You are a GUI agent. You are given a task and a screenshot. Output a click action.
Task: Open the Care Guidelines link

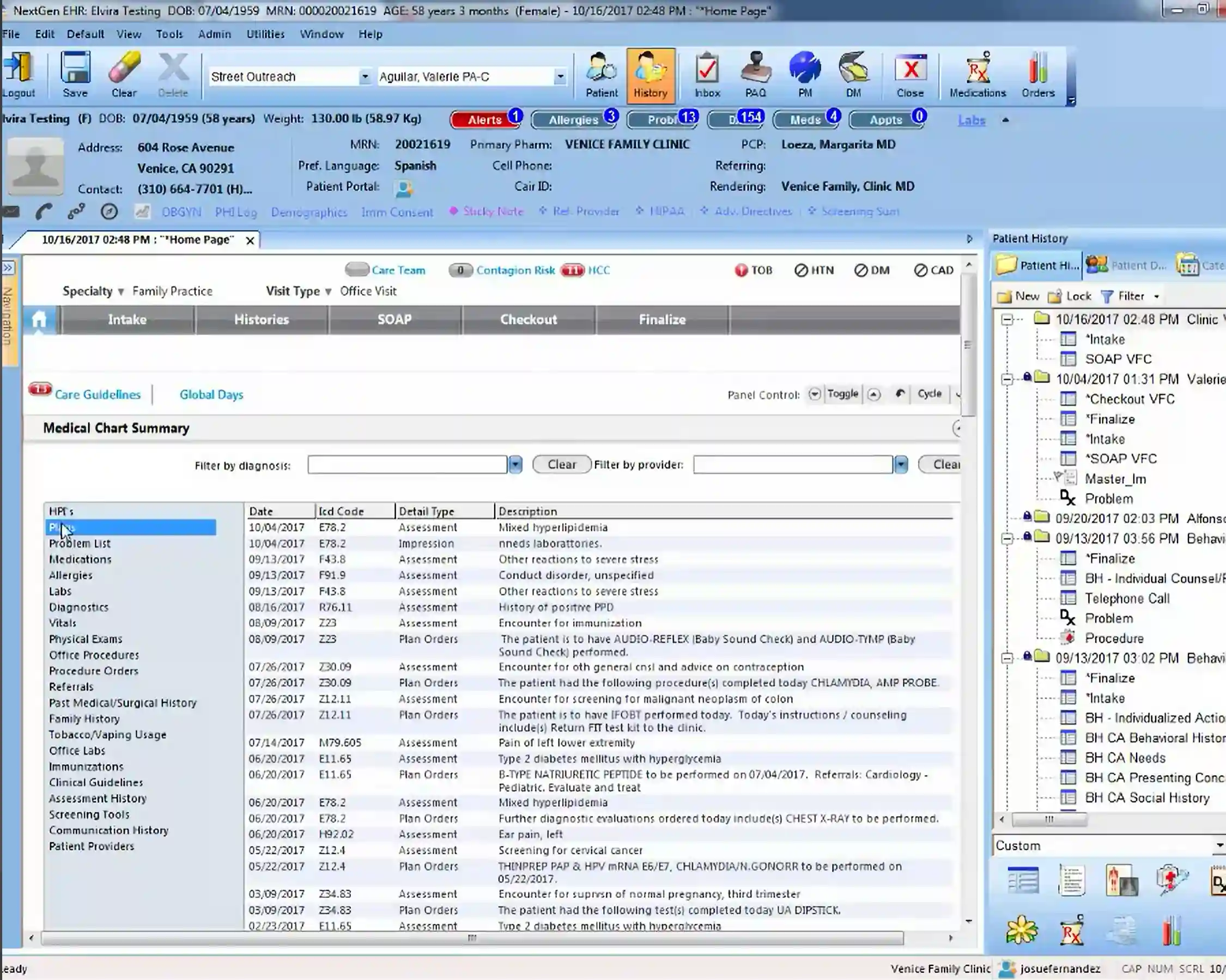[97, 394]
